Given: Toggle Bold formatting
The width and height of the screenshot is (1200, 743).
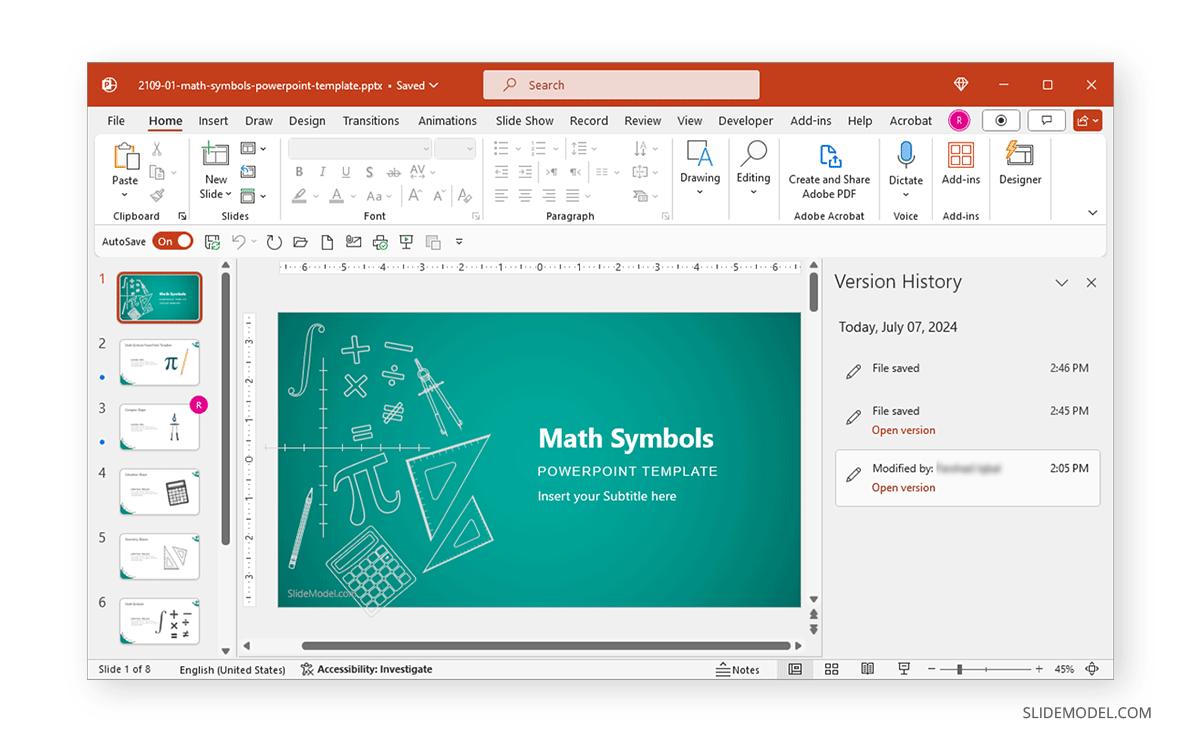Looking at the screenshot, I should (299, 172).
